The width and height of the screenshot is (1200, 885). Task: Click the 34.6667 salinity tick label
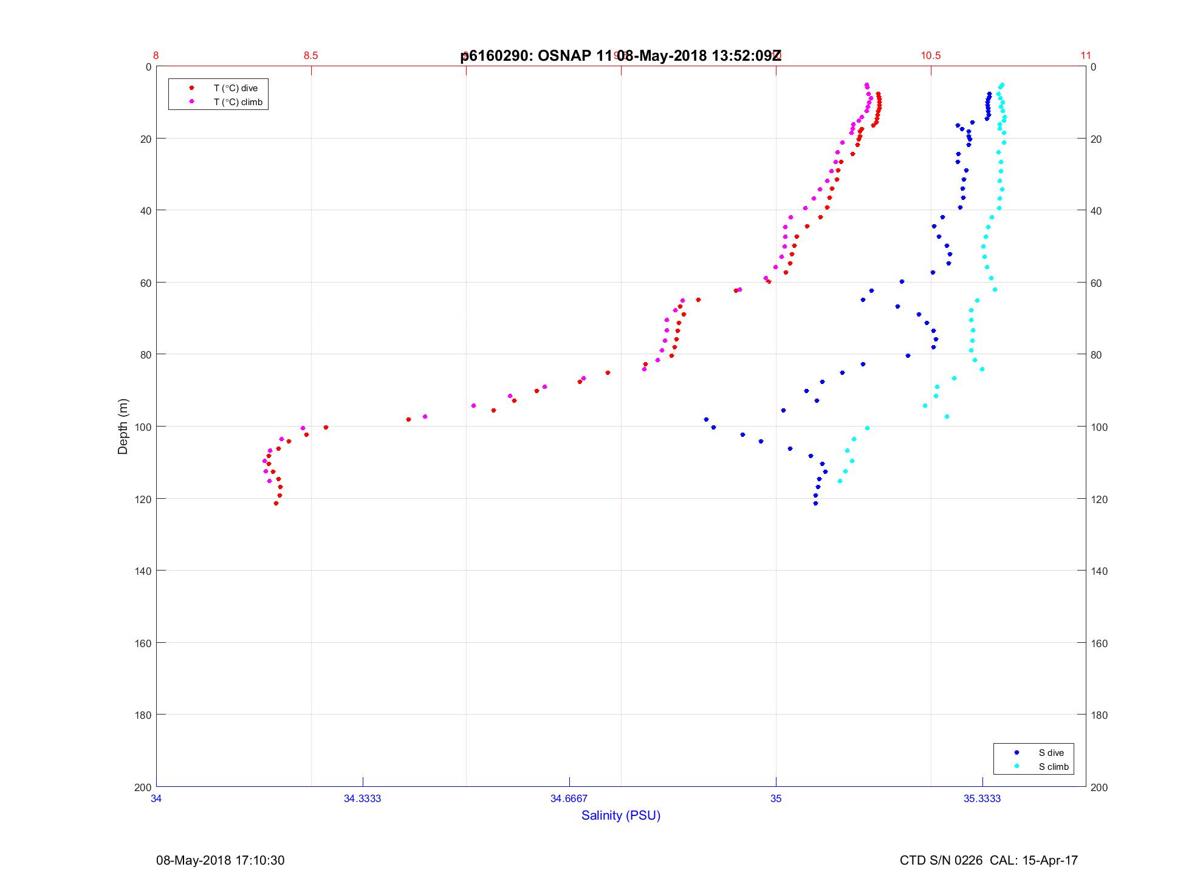pos(569,798)
